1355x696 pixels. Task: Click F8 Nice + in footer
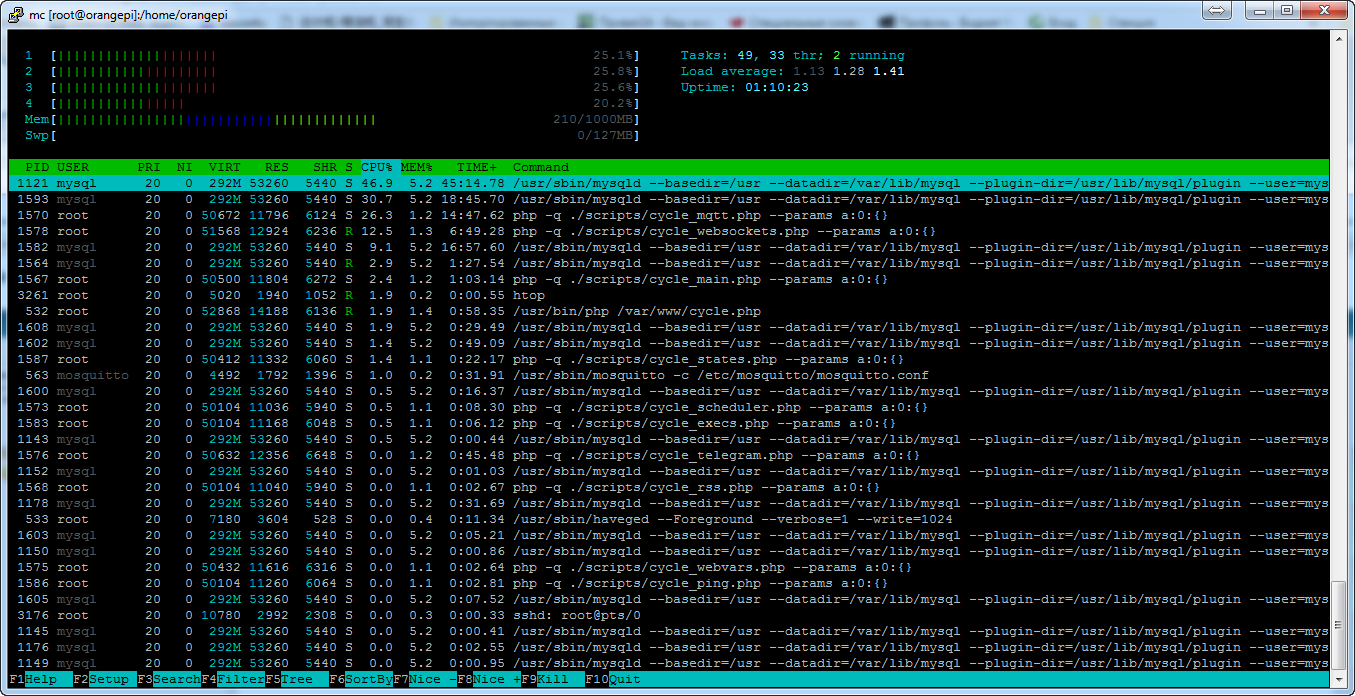tap(489, 679)
